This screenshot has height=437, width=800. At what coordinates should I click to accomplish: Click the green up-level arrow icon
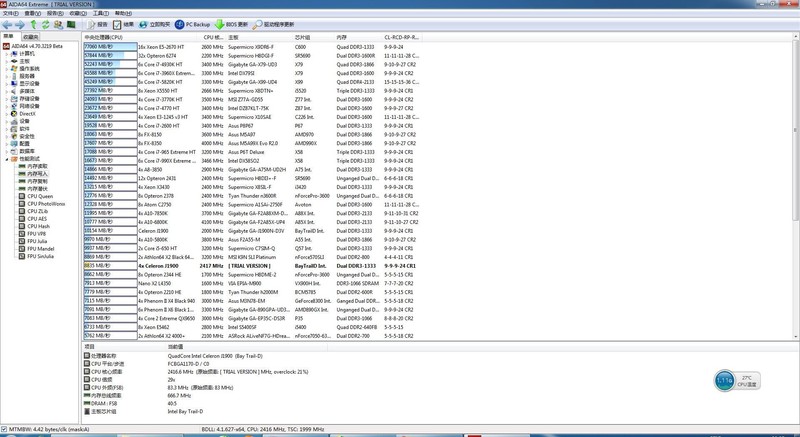[x=34, y=24]
